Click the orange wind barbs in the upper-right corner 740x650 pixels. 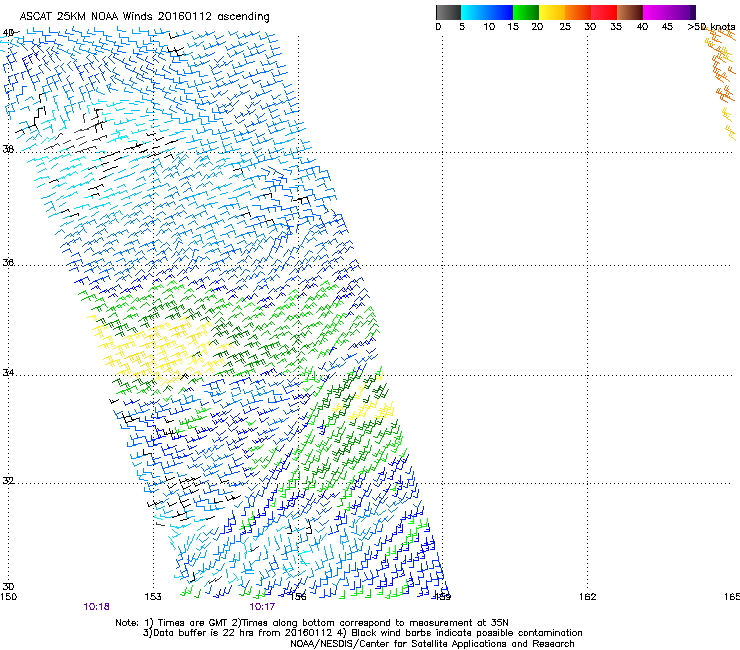(x=721, y=85)
